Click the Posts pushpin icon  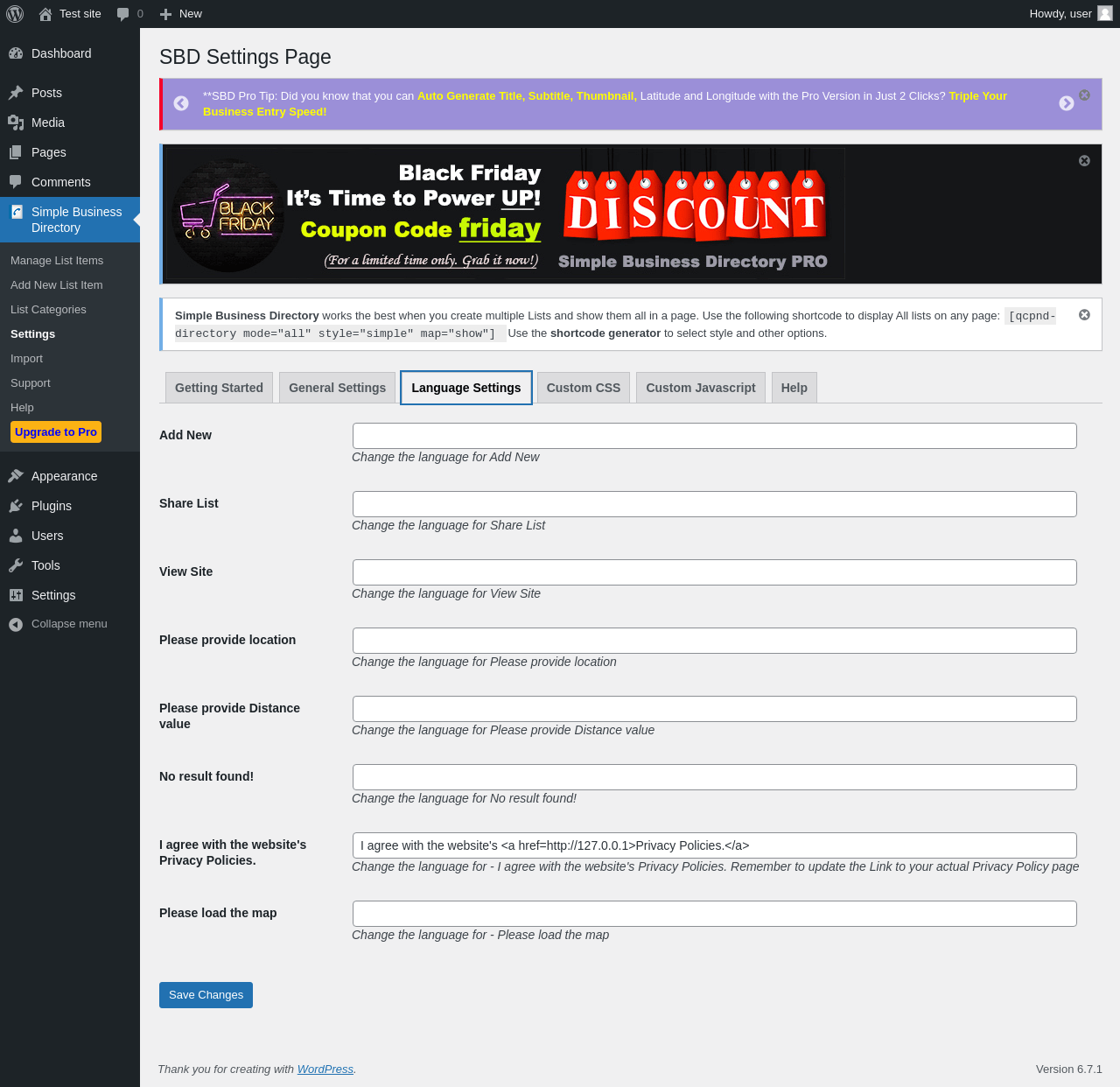[16, 93]
